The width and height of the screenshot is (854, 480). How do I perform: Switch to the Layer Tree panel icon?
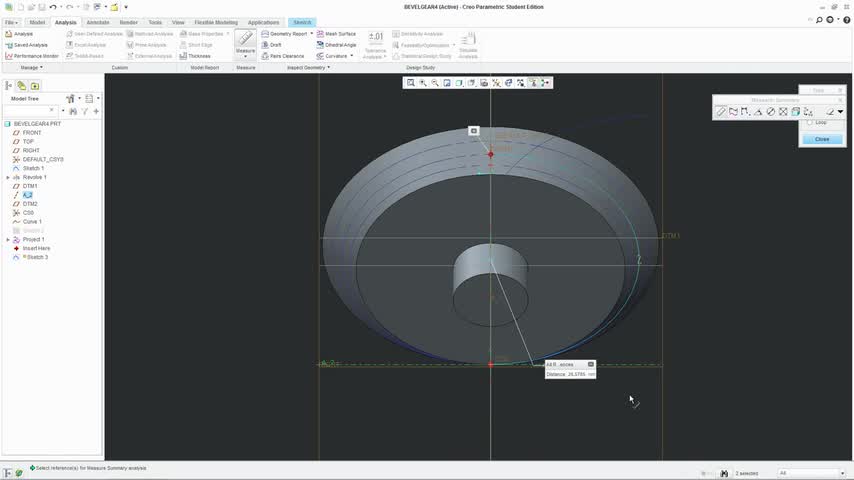[21, 86]
